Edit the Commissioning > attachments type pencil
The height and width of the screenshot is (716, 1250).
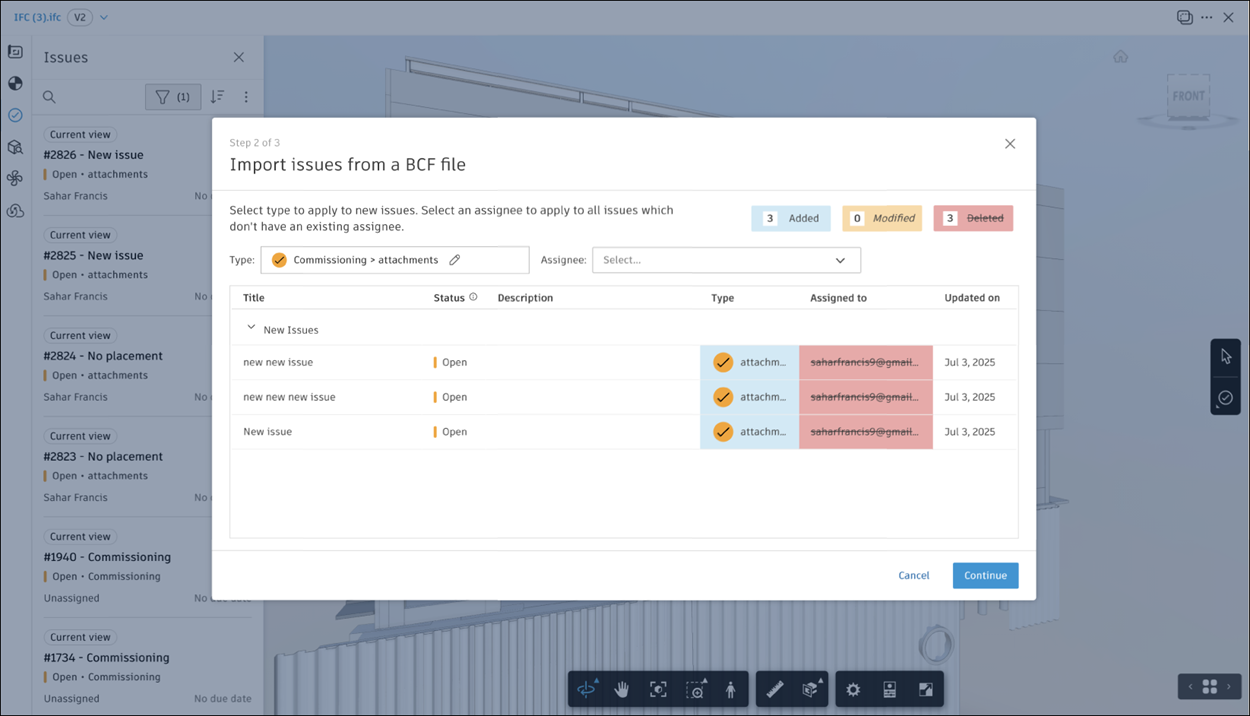coord(455,260)
